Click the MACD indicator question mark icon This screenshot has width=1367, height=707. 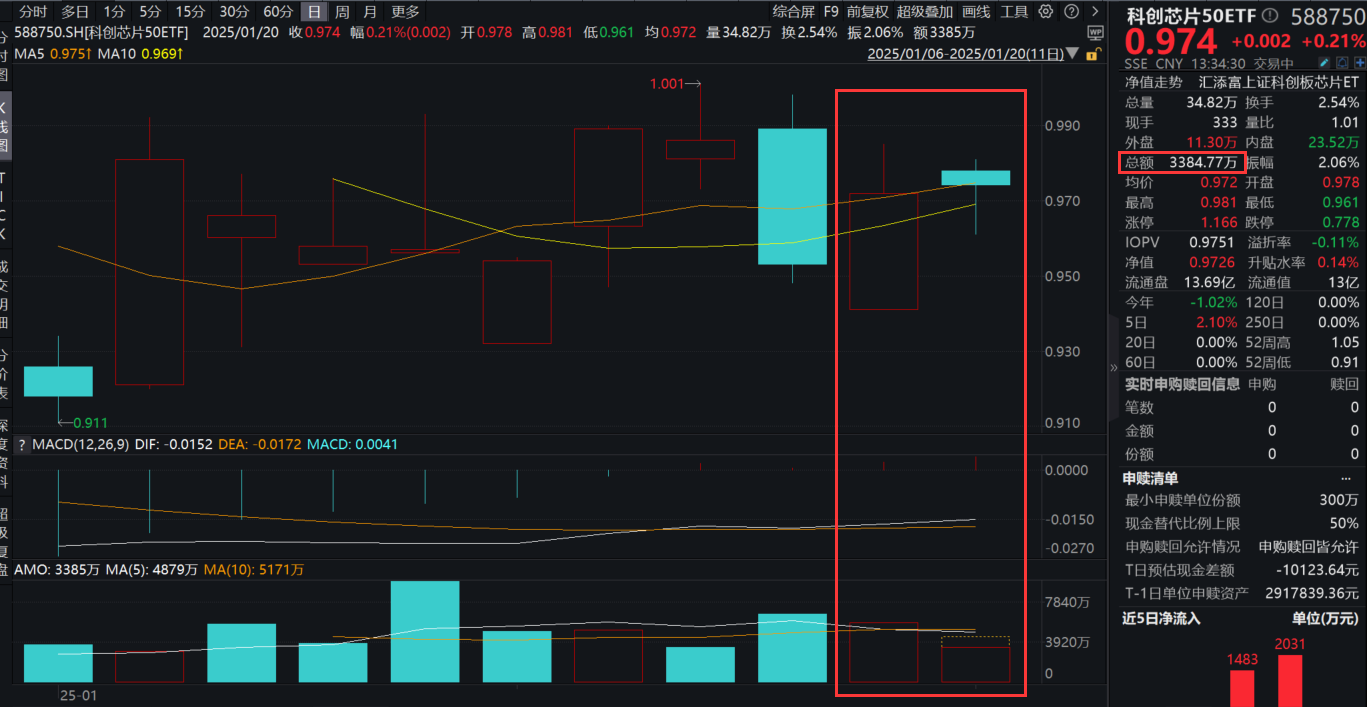[x=21, y=444]
